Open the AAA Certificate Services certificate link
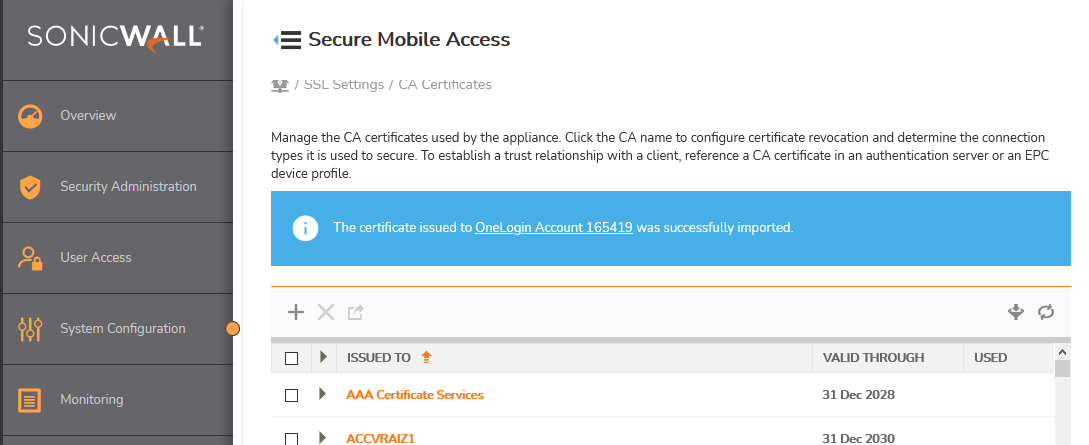The width and height of the screenshot is (1089, 445). point(415,395)
